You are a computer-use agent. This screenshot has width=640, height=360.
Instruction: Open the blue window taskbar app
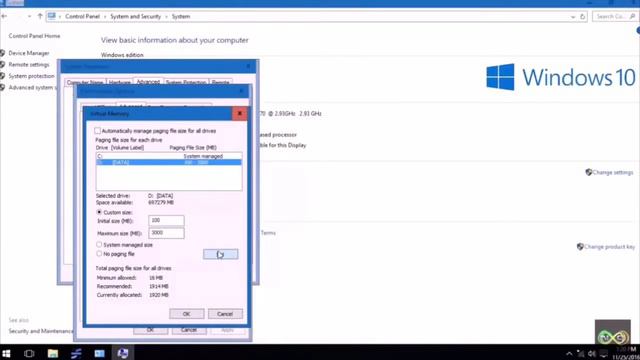coord(100,353)
